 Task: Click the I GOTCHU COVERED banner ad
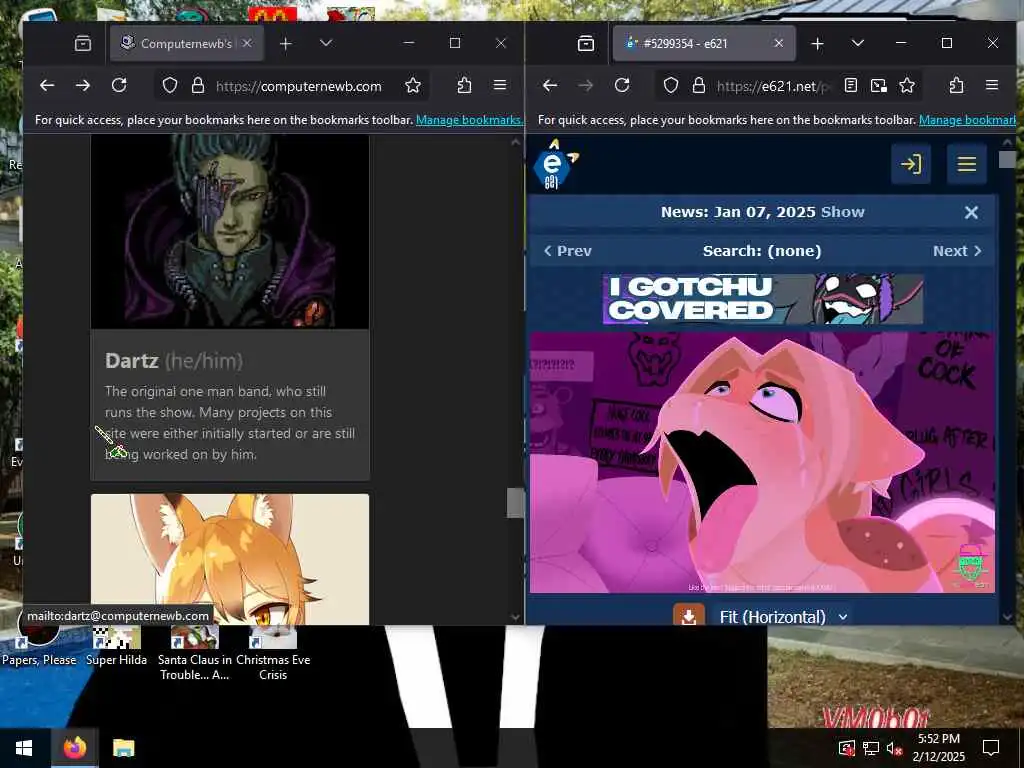763,299
